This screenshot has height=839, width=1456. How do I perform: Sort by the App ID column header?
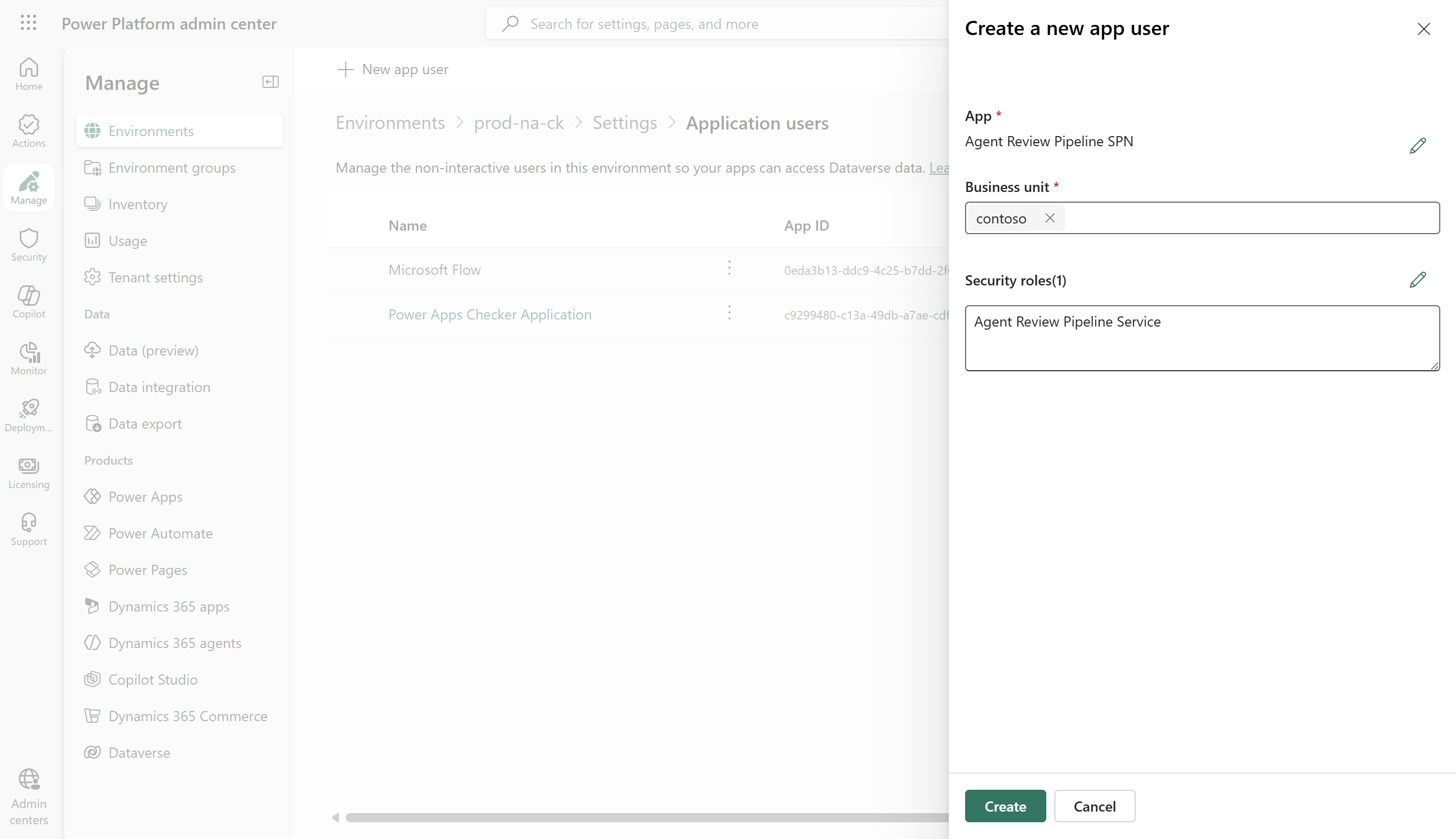[806, 225]
